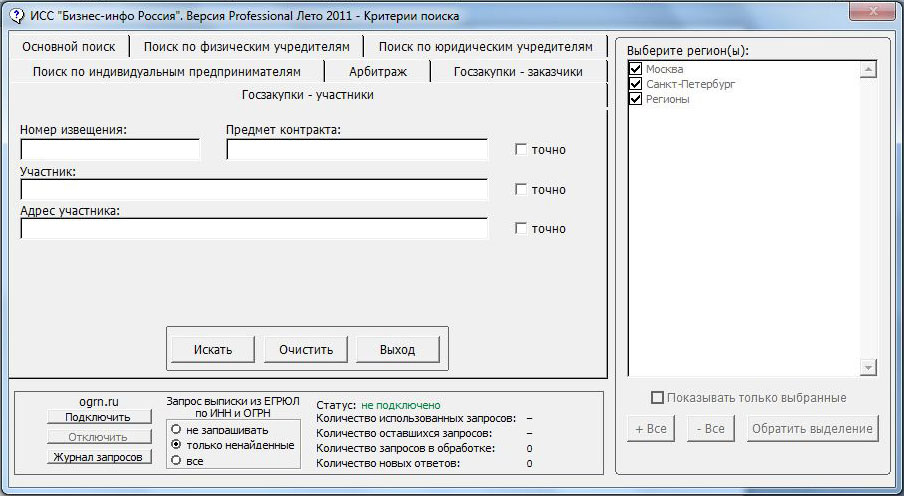The image size is (904, 496).
Task: Open the Арбитраж tab
Action: [x=378, y=71]
